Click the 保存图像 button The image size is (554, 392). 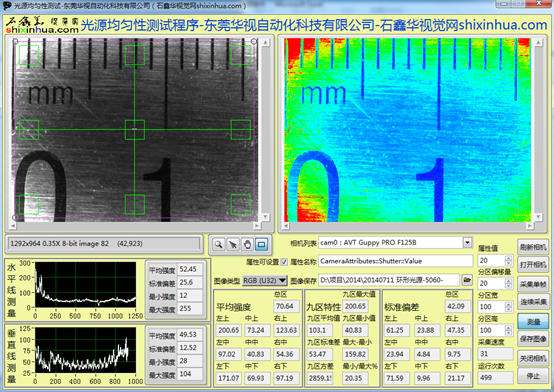coord(533,339)
